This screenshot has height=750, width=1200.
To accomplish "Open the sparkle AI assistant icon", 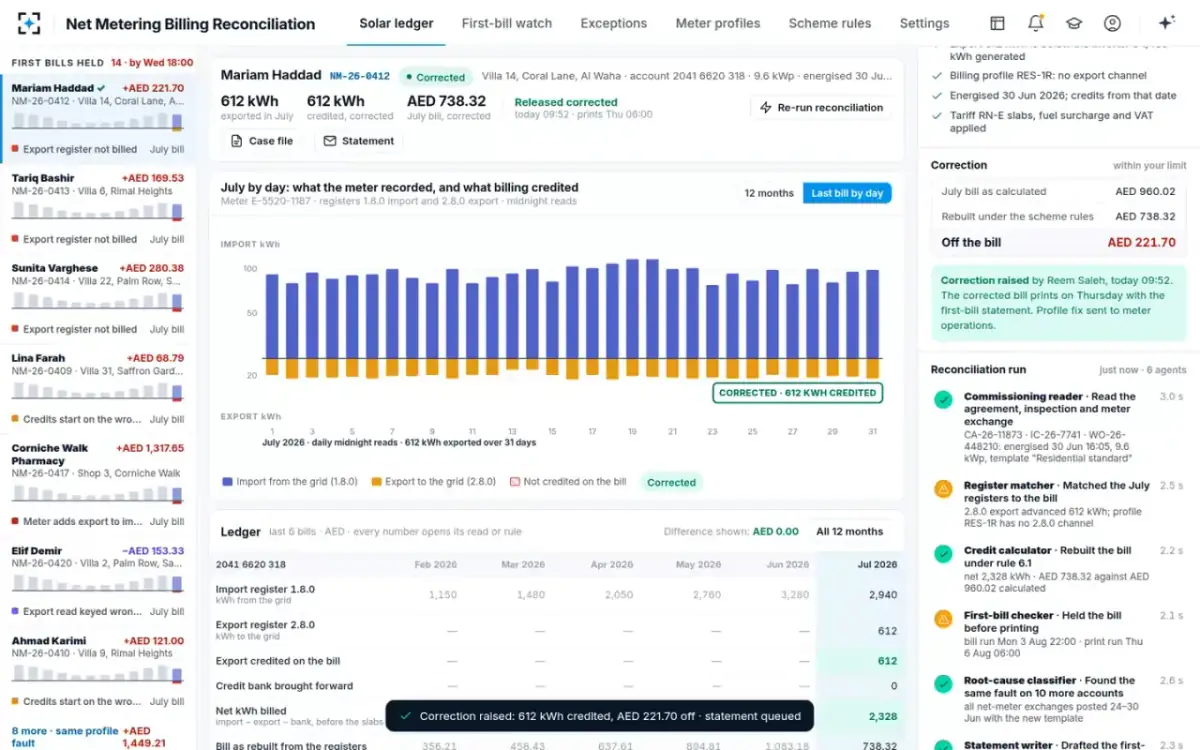I will [x=1166, y=23].
